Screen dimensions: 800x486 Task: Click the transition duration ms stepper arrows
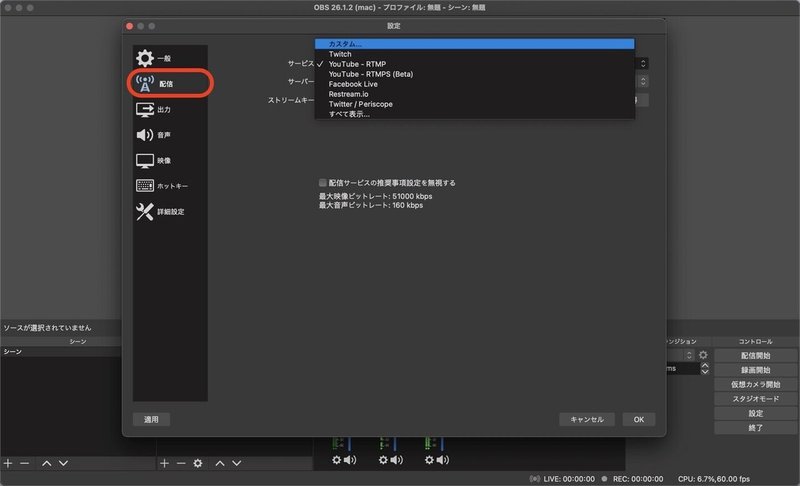[705, 368]
